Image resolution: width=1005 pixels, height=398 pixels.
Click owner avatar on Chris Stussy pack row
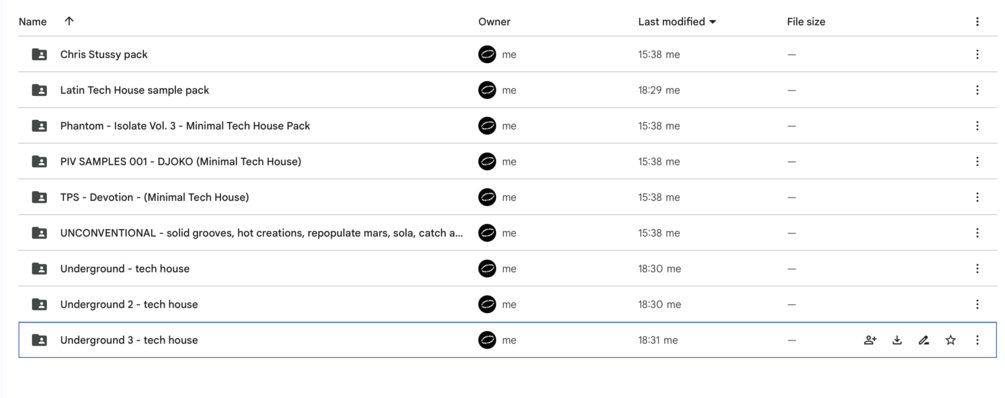487,54
